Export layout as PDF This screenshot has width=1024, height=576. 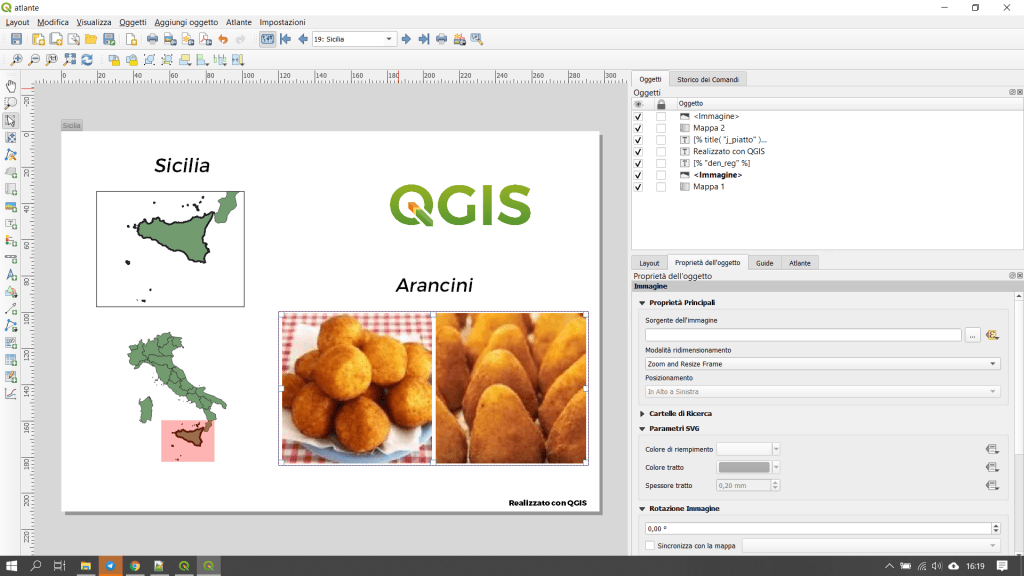pos(205,39)
